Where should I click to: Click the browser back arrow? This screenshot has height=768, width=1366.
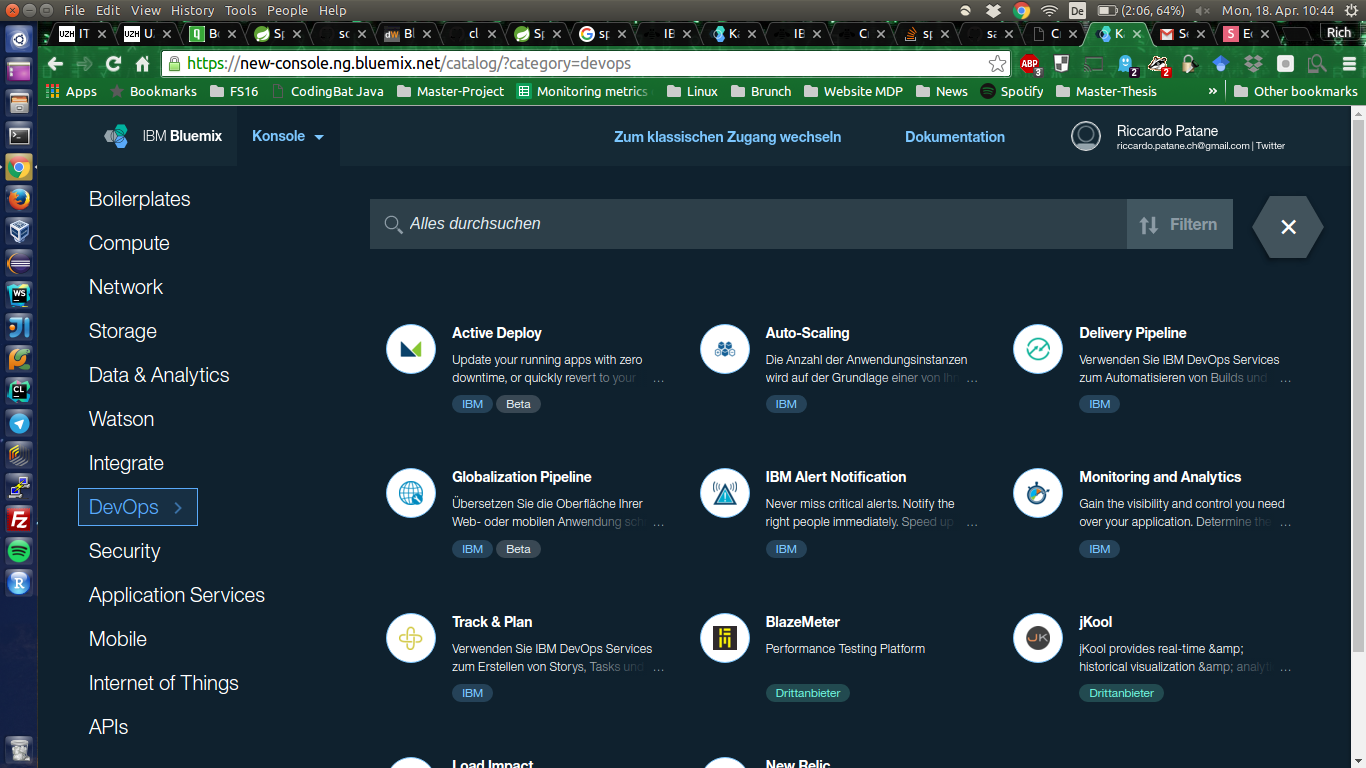click(x=55, y=64)
